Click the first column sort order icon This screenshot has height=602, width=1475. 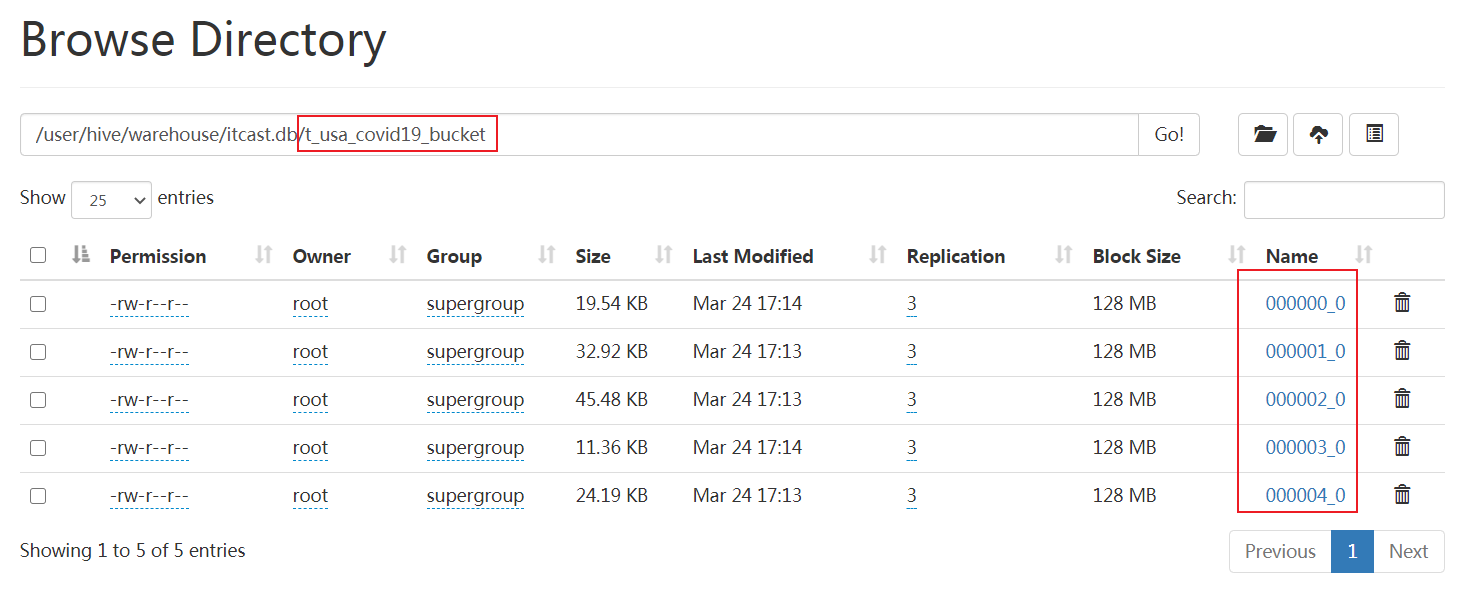[82, 255]
